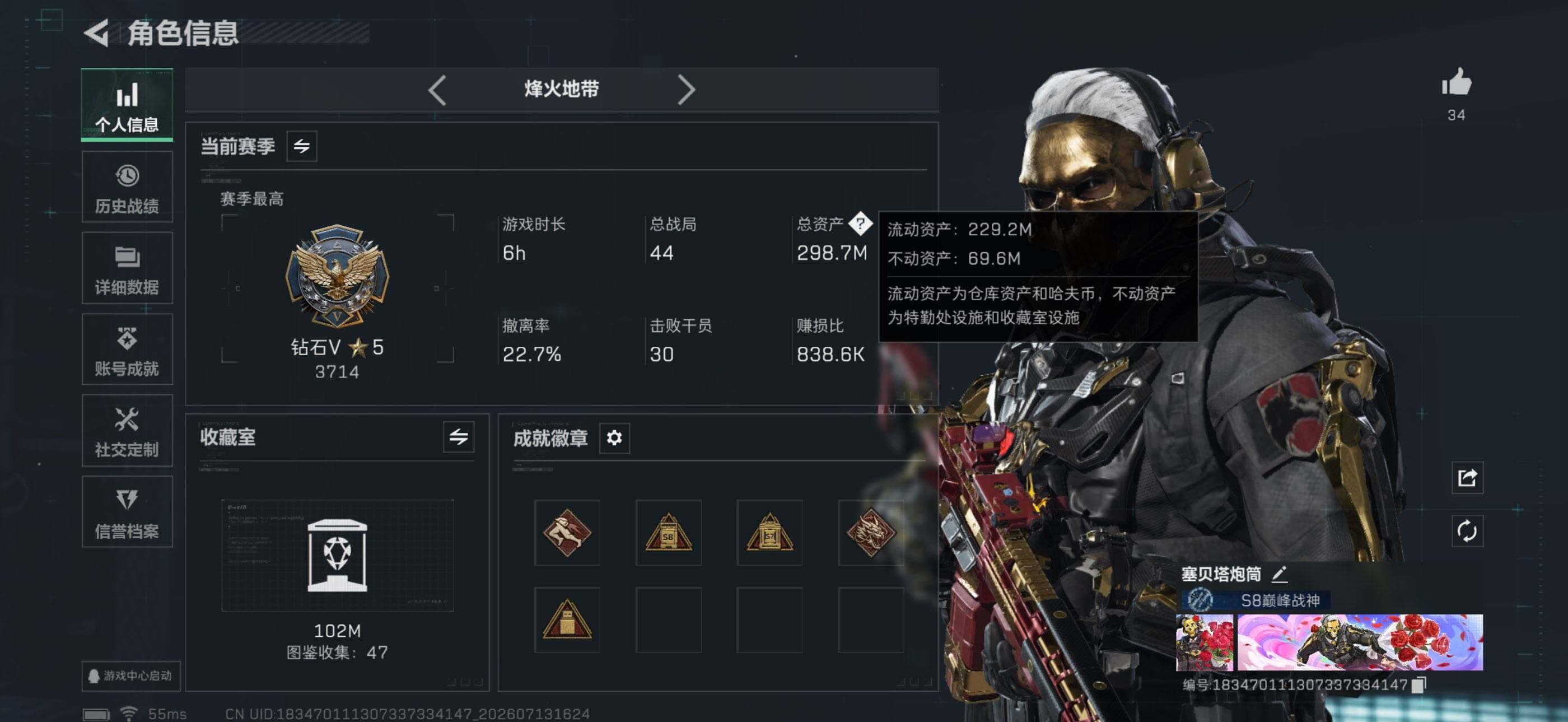Open the 成就徽章 gear settings
Image resolution: width=1568 pixels, height=722 pixels.
[614, 437]
